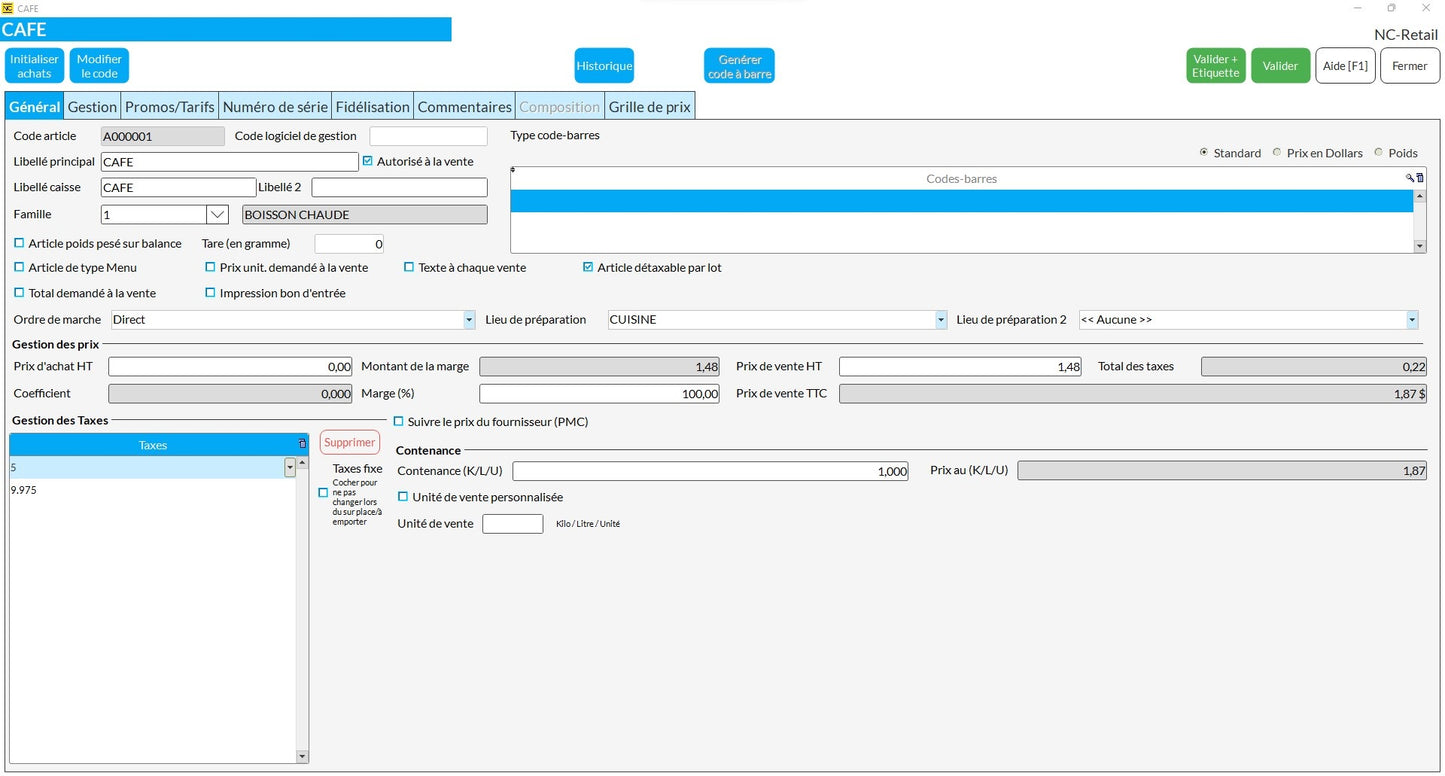
Task: Open the Fidélisation tab
Action: 373,105
